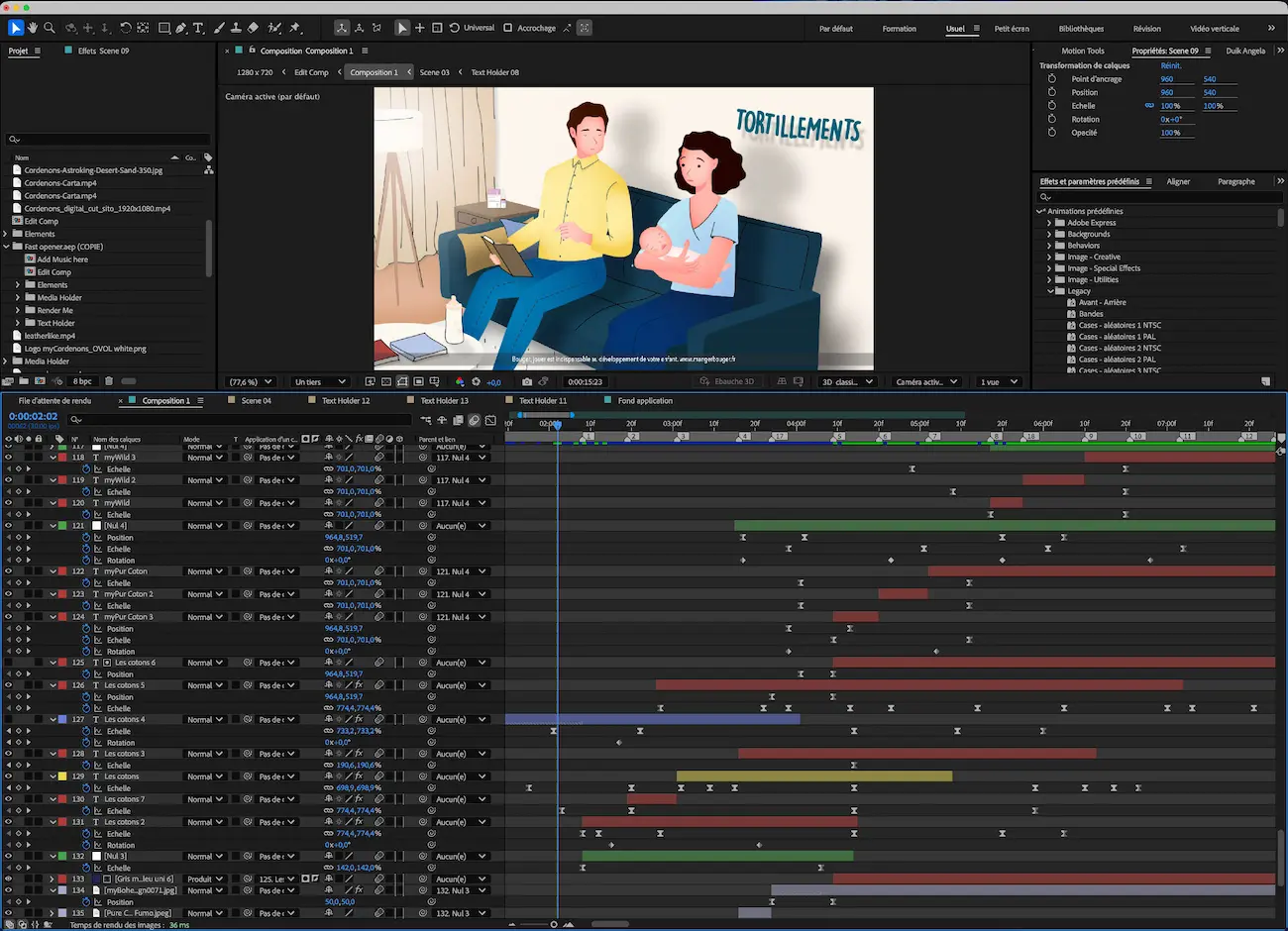Create a new folder in Project panel

pos(23,381)
